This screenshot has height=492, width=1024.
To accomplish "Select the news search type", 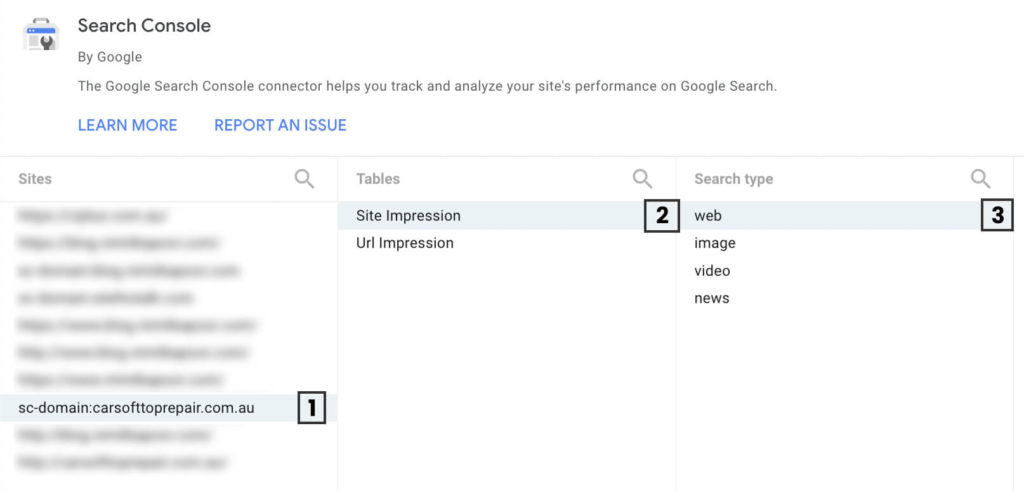I will coord(844,298).
